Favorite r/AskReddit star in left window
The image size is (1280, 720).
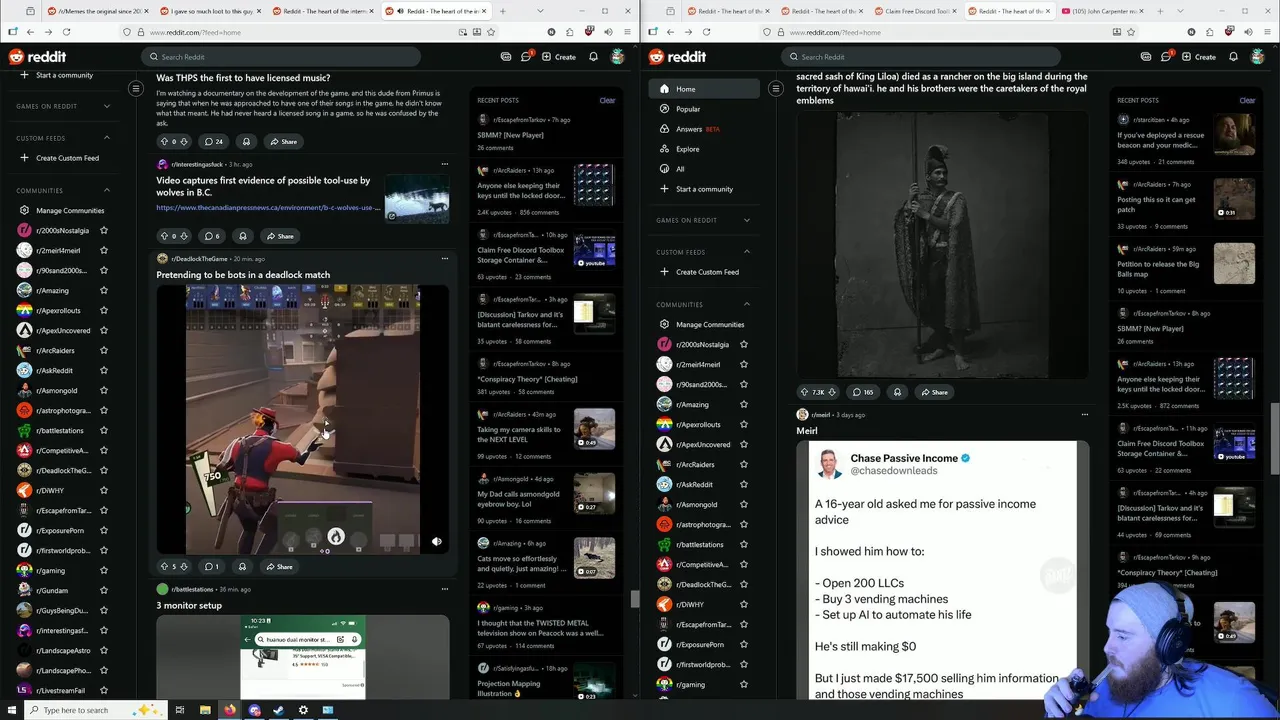[x=103, y=370]
